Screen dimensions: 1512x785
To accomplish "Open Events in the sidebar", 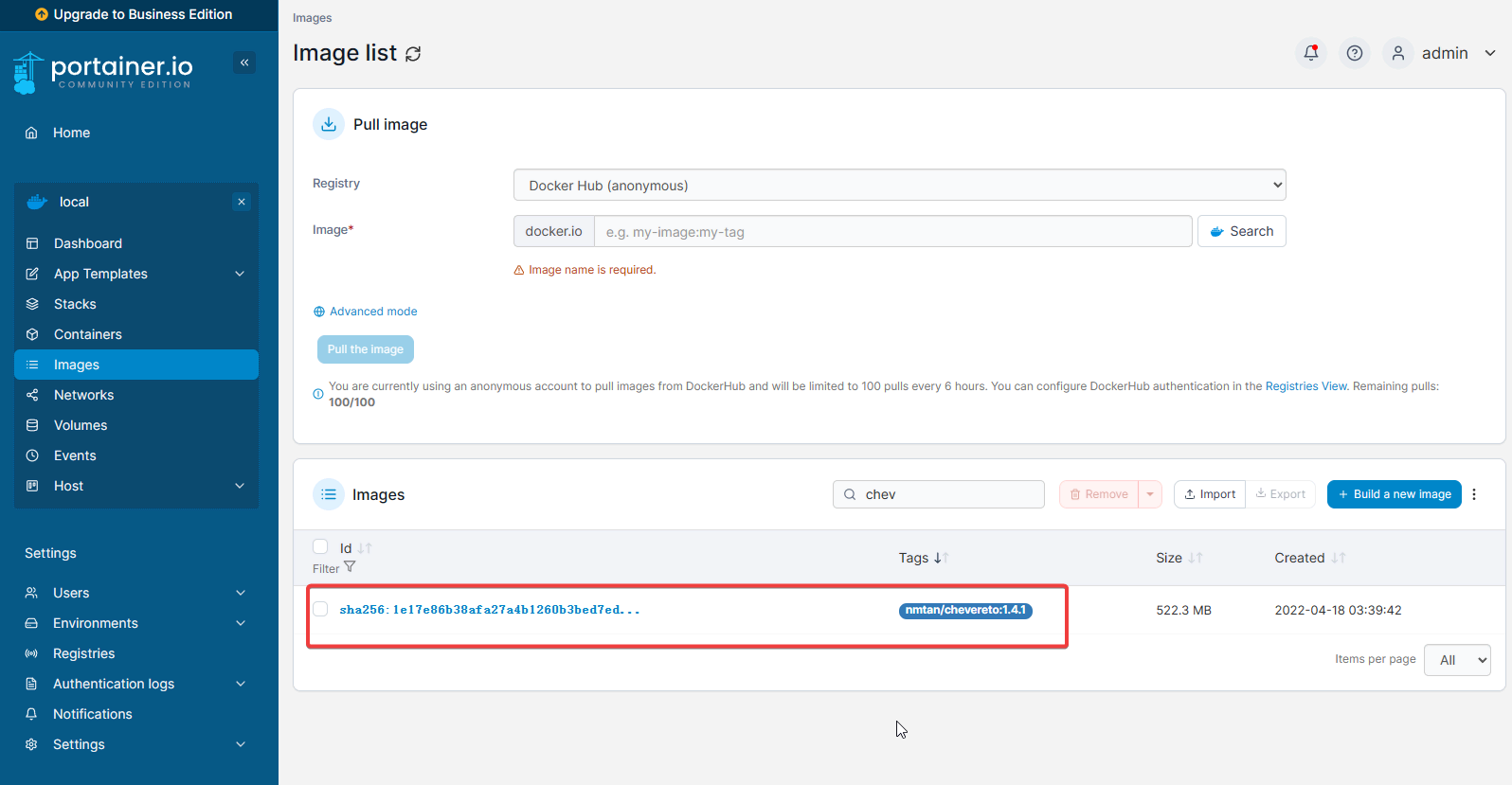I will (136, 455).
